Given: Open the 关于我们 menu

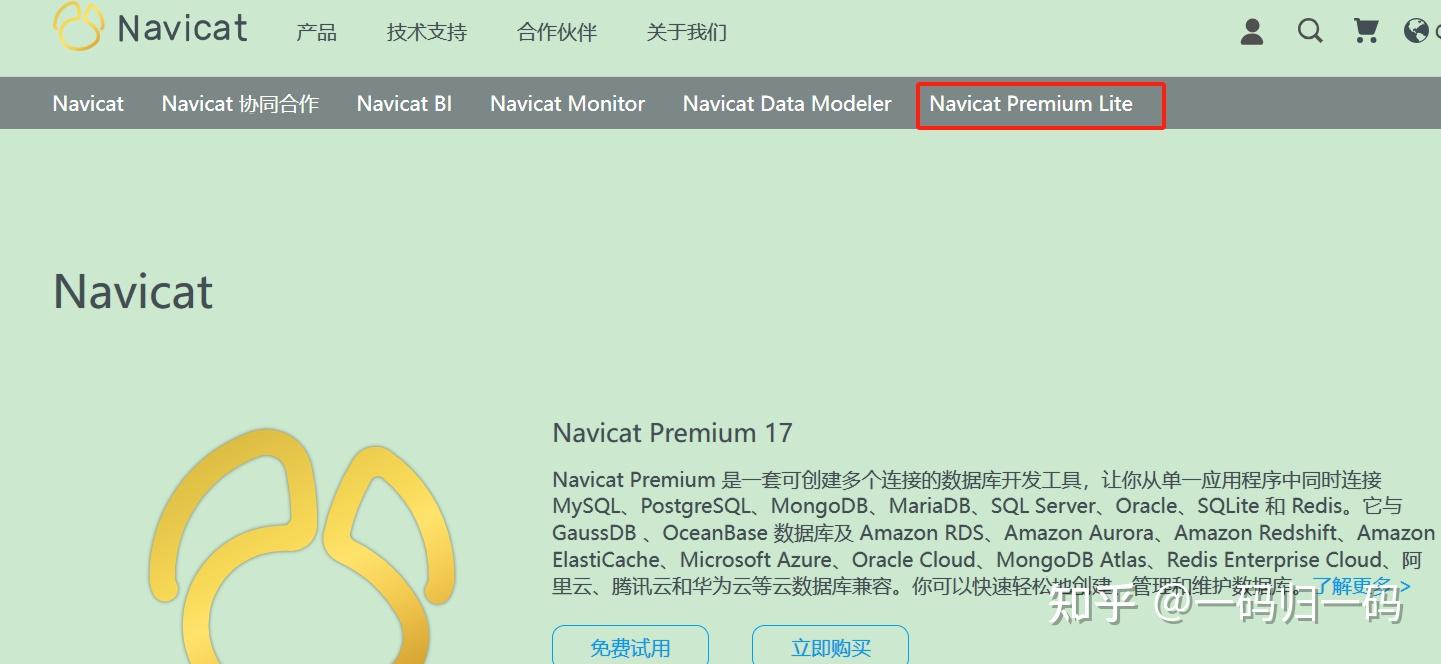Looking at the screenshot, I should click(686, 32).
